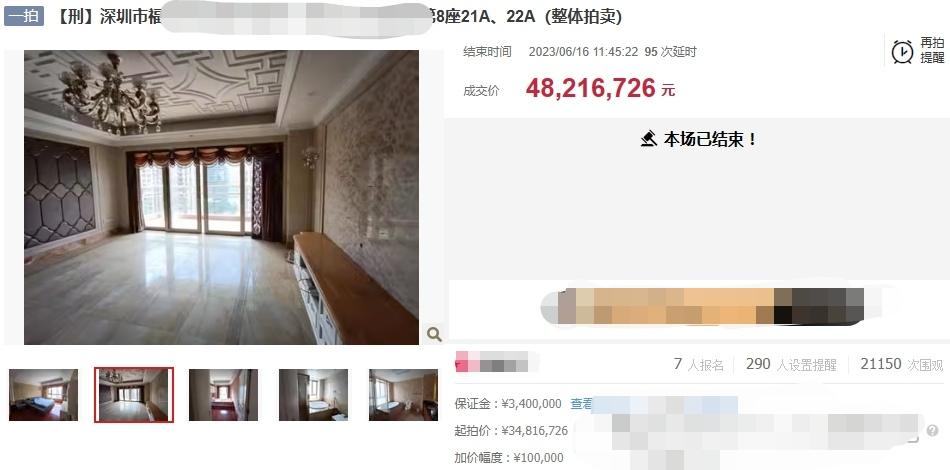Click the 290 人设置提醒 counter
The height and width of the screenshot is (470, 950).
click(791, 365)
